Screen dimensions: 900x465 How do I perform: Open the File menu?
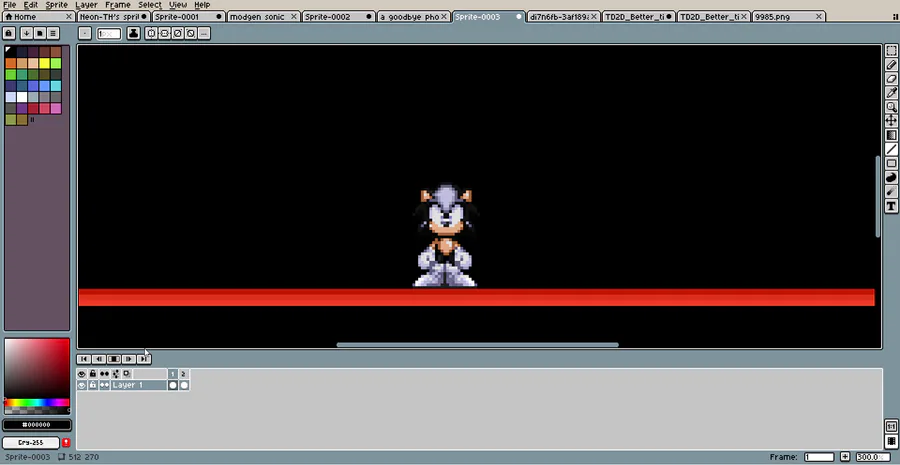click(10, 5)
